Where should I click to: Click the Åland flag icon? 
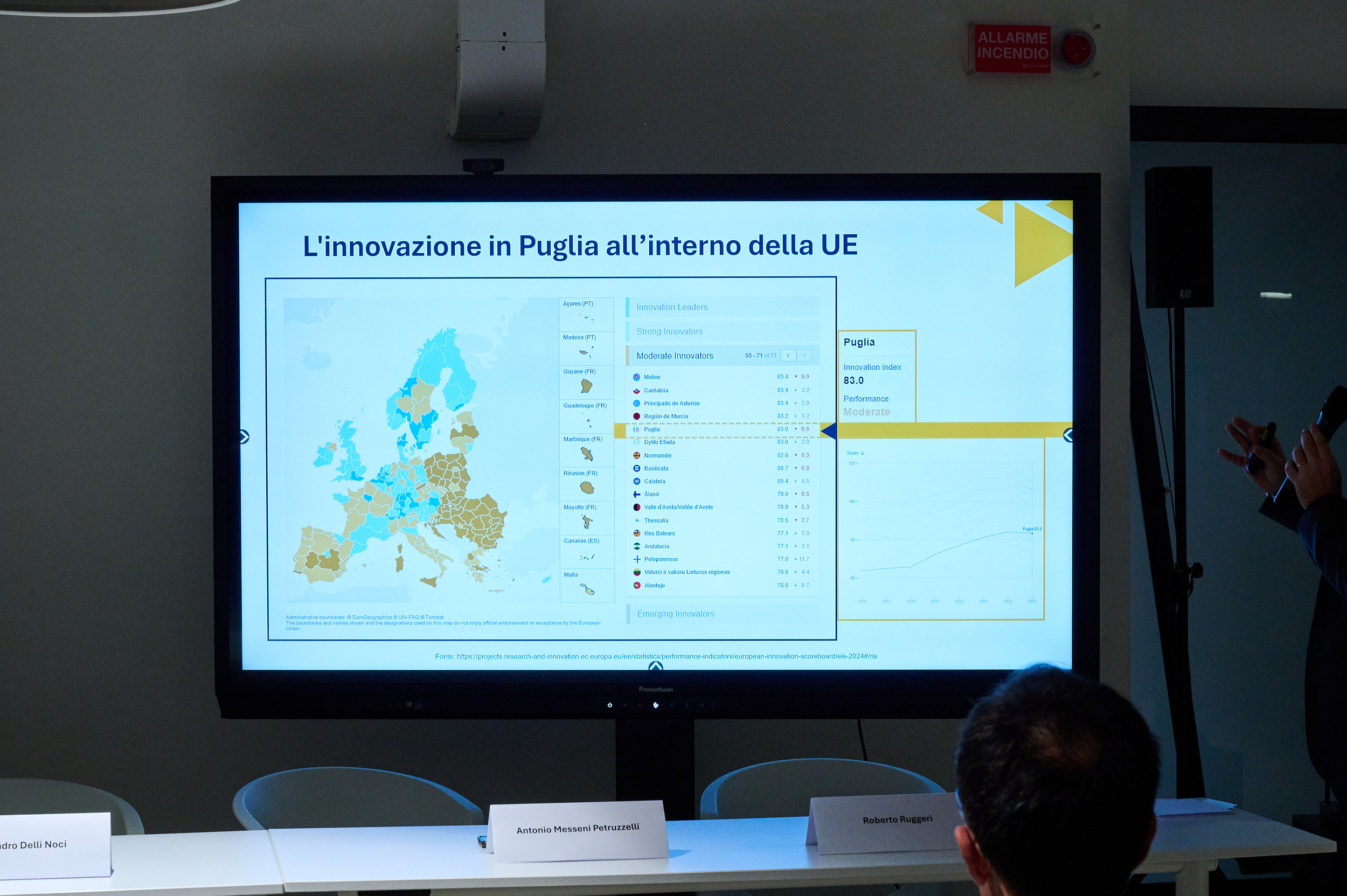[637, 494]
